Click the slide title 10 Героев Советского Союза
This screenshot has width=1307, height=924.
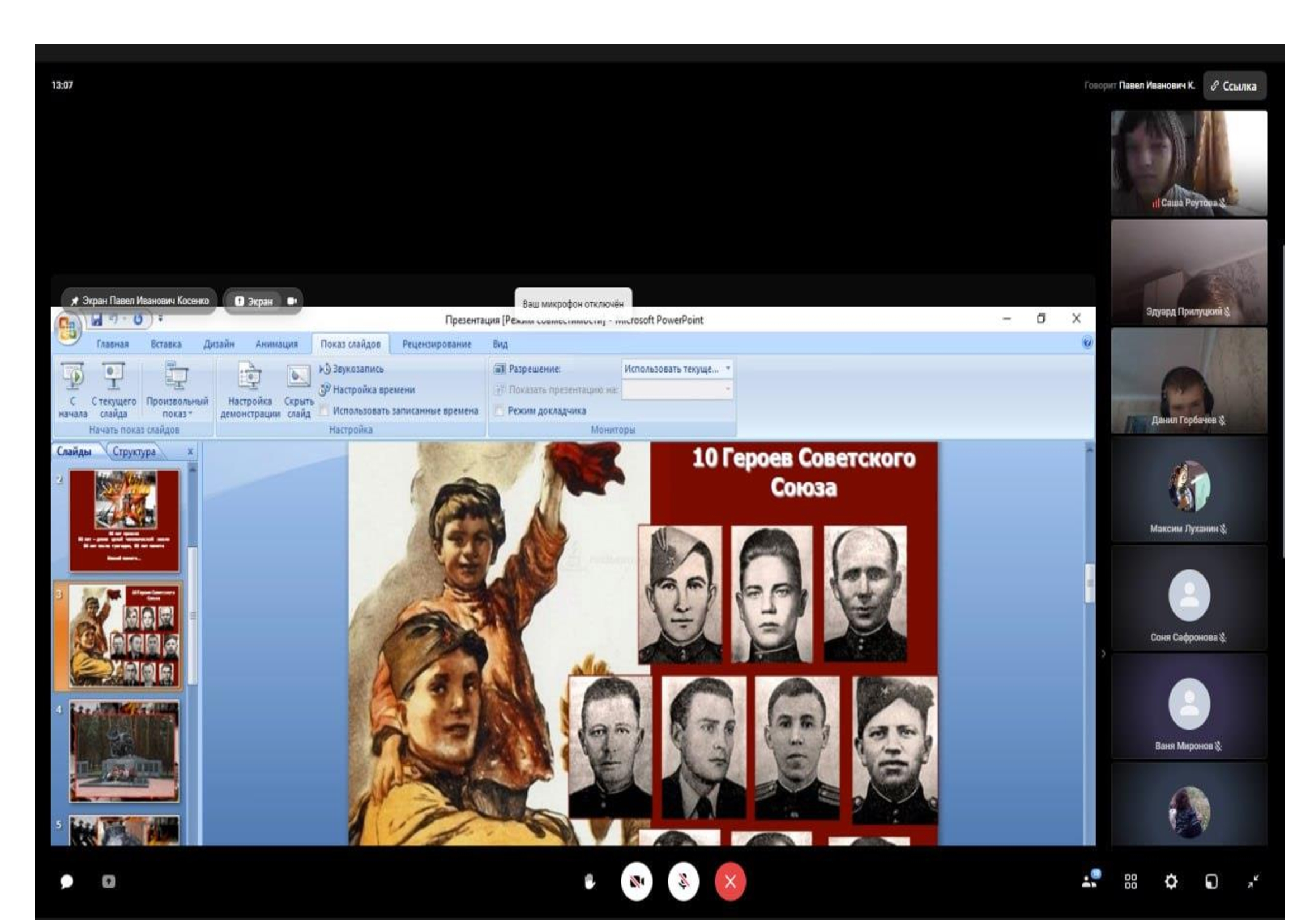pos(803,472)
